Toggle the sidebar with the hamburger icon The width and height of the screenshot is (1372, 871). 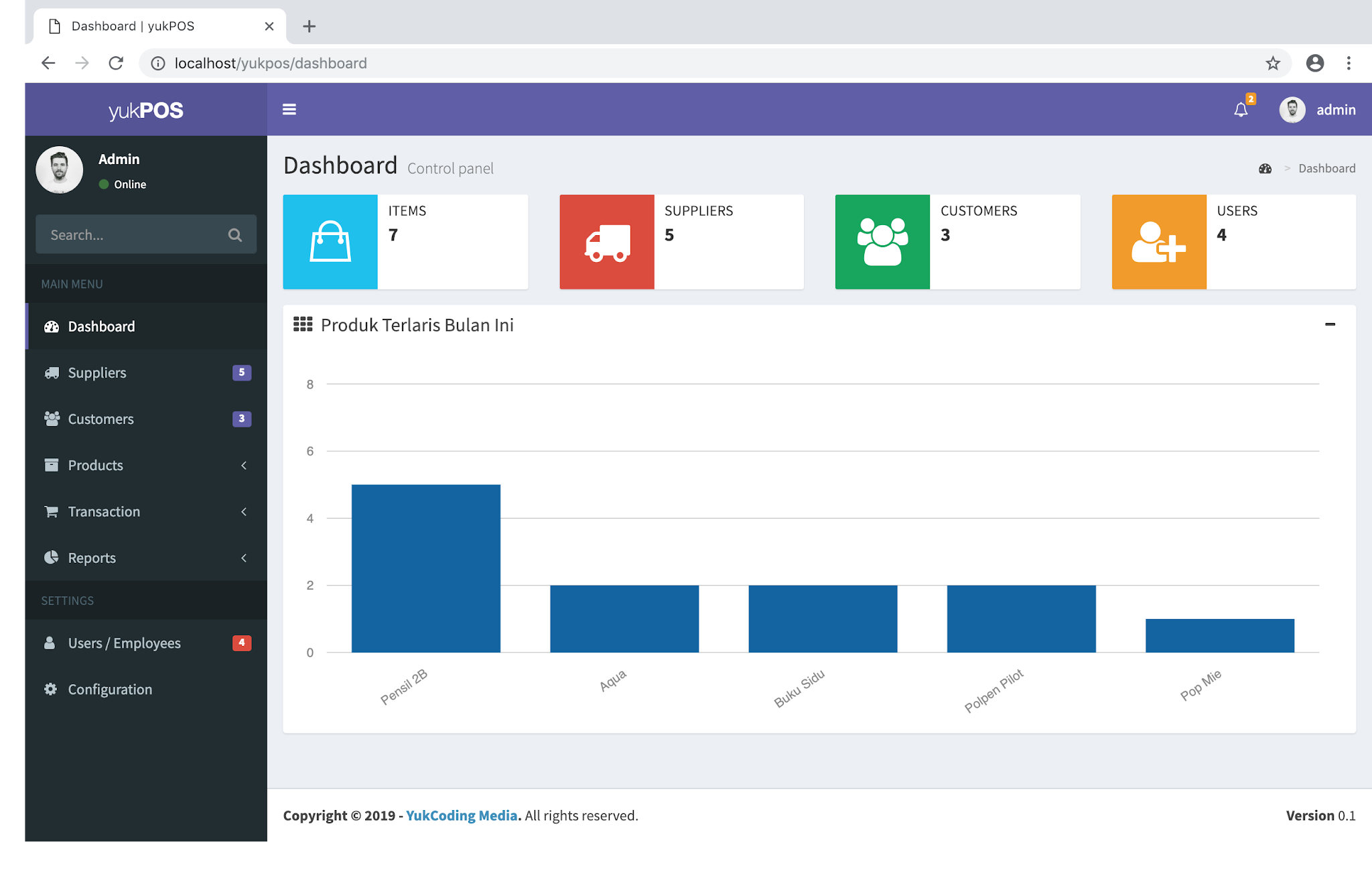(x=289, y=109)
